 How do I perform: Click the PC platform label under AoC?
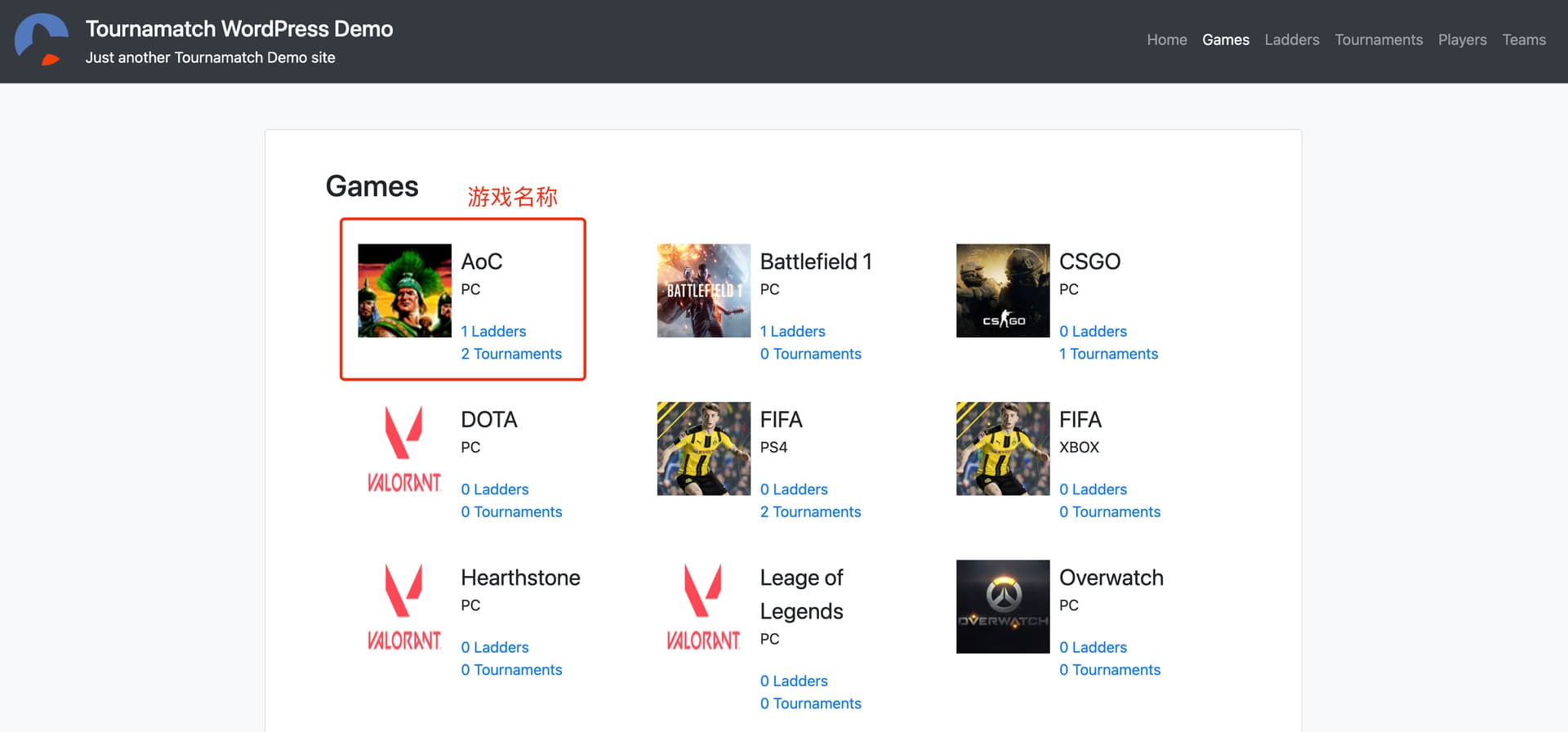coord(470,289)
